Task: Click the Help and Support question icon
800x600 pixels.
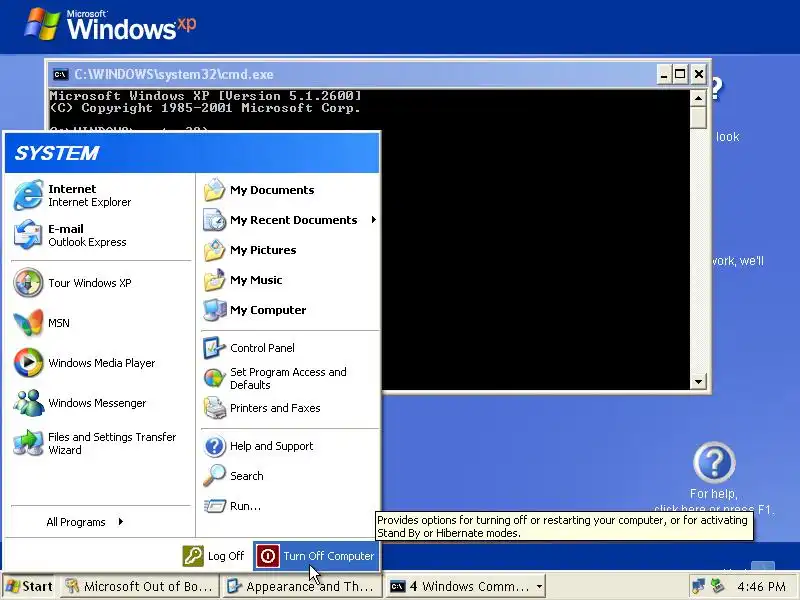Action: (214, 446)
